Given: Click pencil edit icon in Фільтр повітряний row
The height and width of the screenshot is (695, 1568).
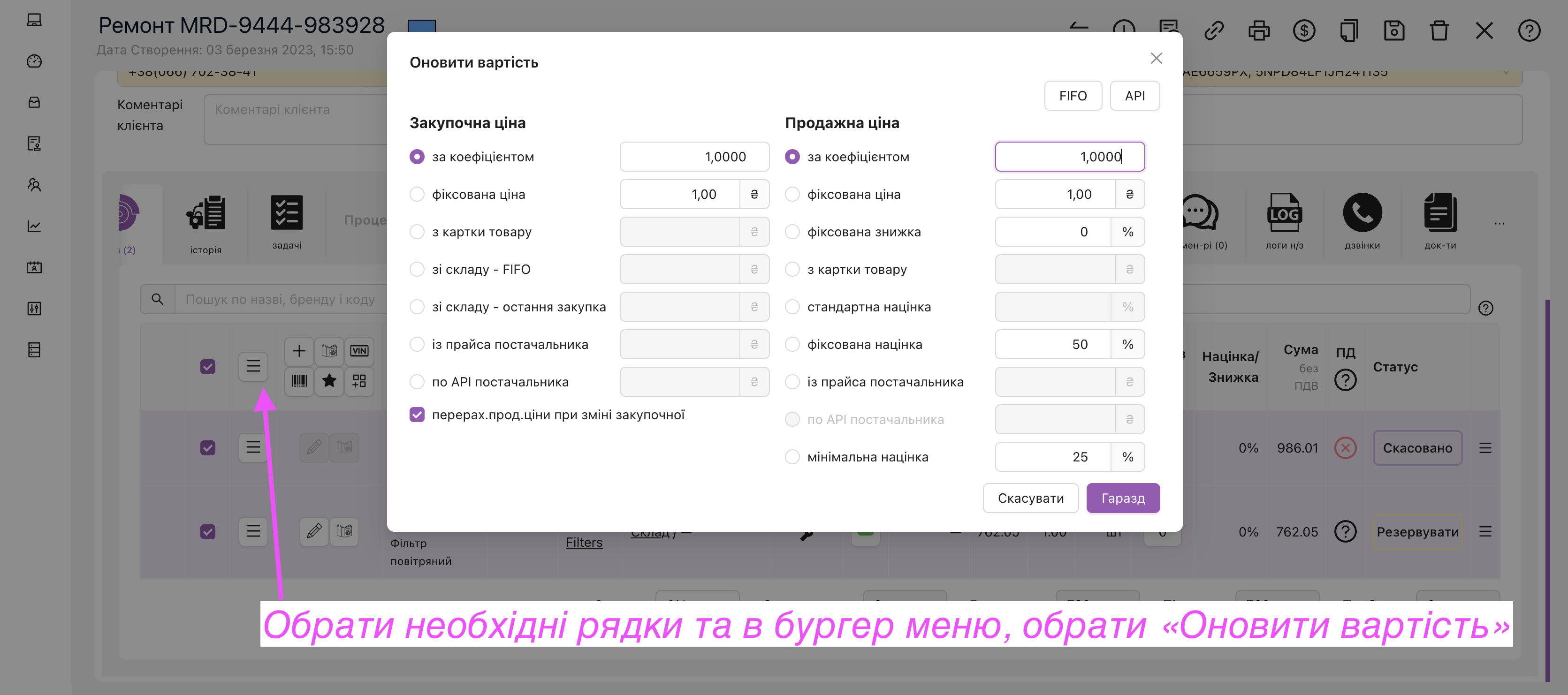Looking at the screenshot, I should [314, 531].
